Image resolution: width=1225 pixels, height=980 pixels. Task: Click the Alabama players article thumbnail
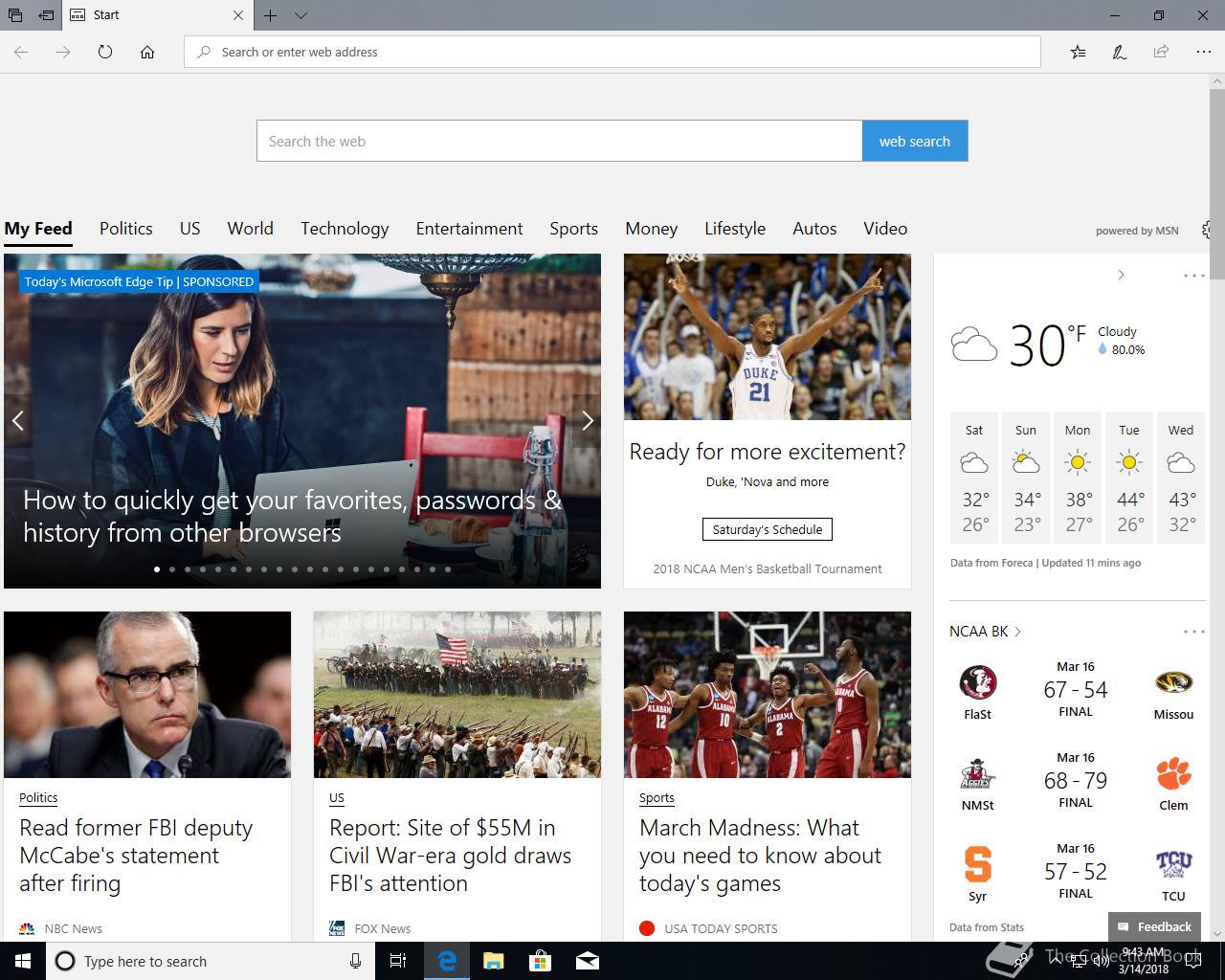[768, 695]
